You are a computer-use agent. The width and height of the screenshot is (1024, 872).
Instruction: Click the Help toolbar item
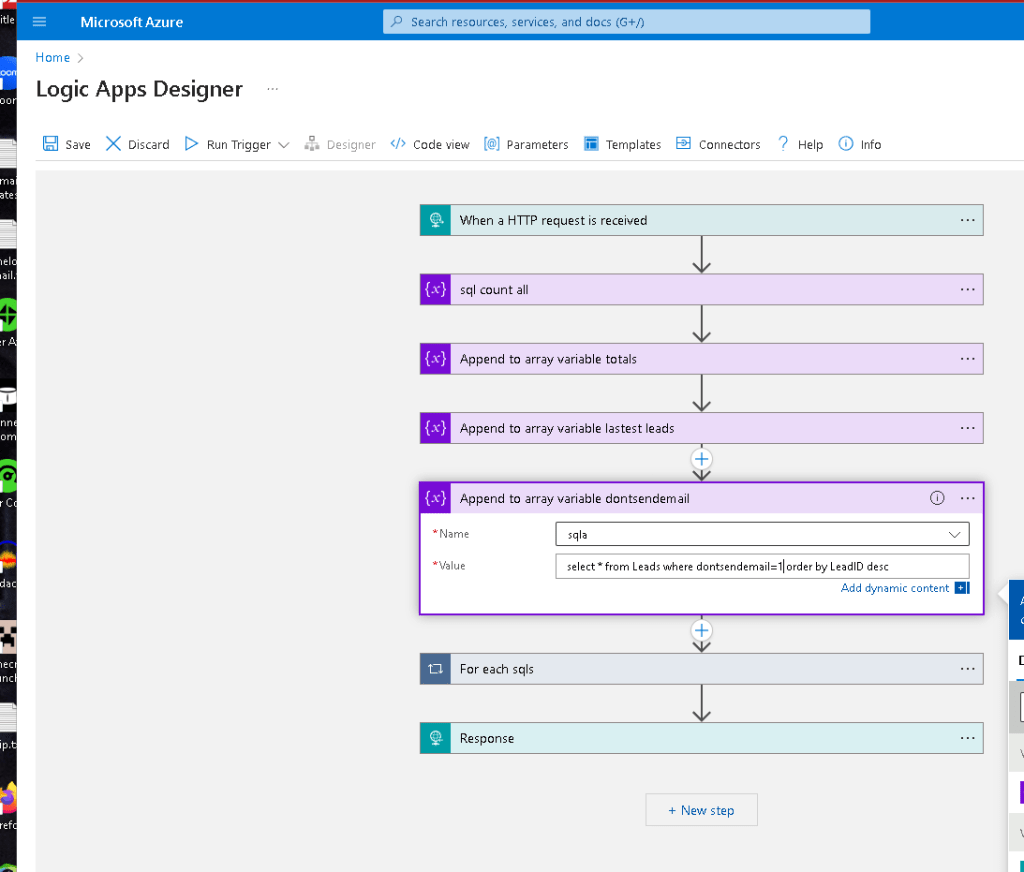[800, 144]
